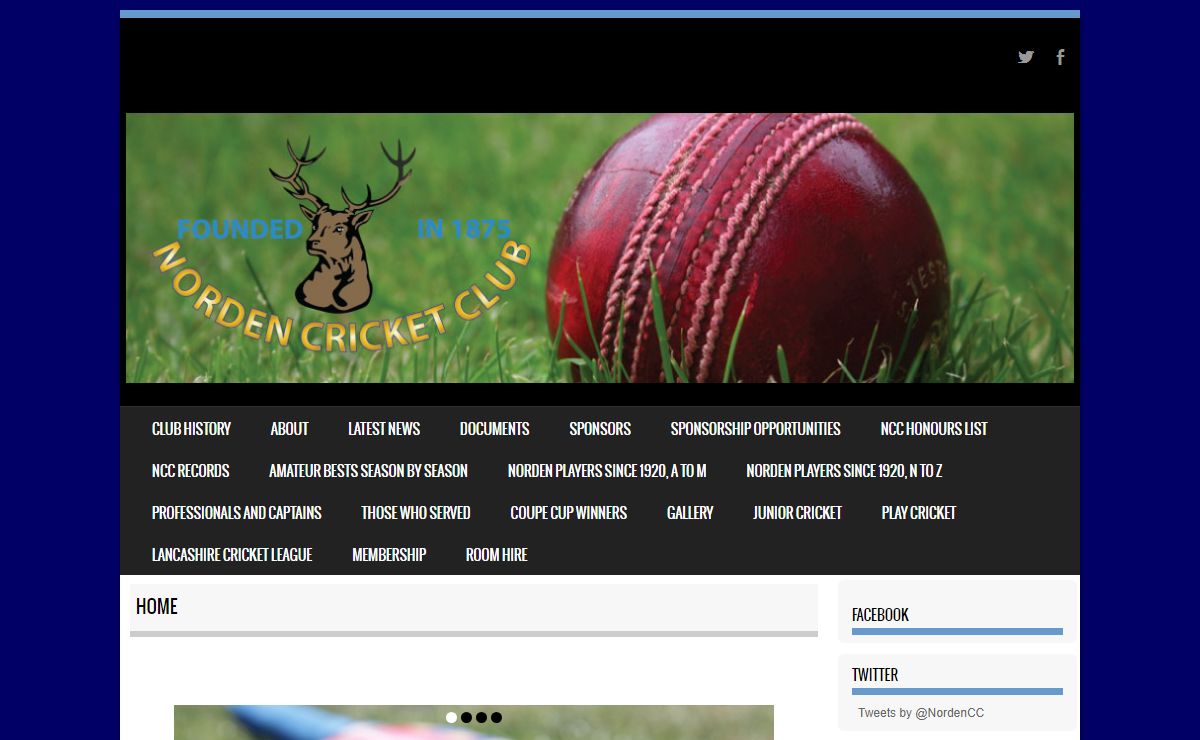
Task: Go to Latest News page
Action: click(384, 428)
